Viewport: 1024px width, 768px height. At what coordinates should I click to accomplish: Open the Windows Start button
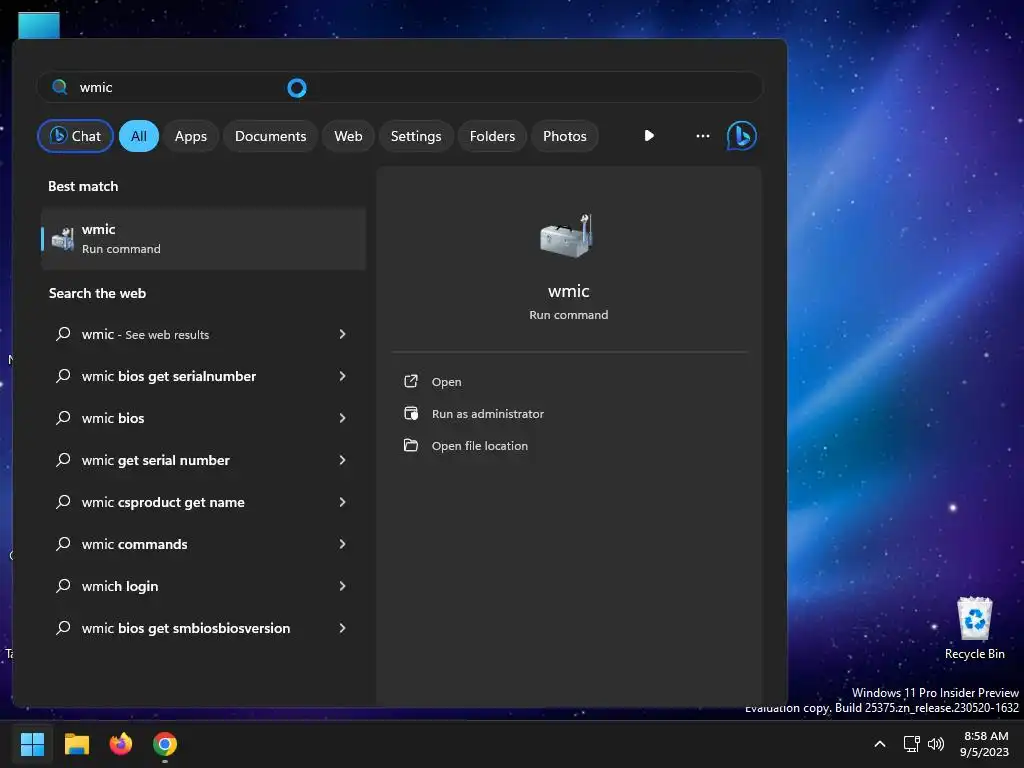click(x=32, y=744)
